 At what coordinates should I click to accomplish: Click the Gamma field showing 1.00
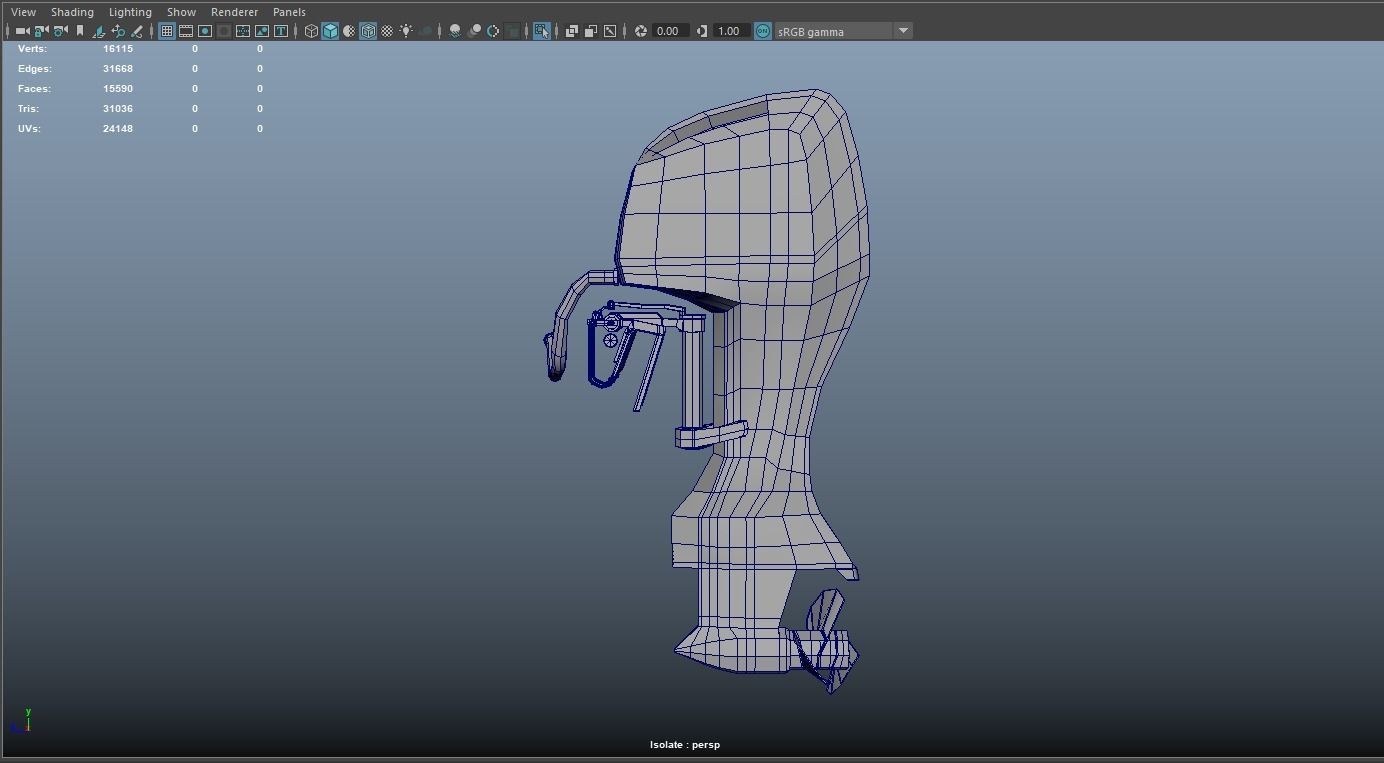tap(730, 31)
